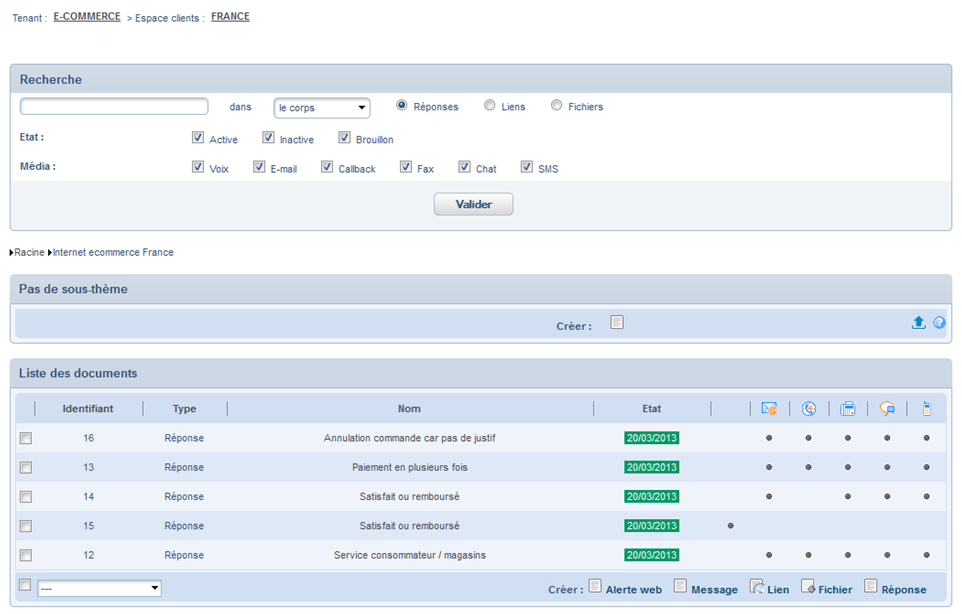The width and height of the screenshot is (962, 614).
Task: Toggle the Callback media checkbox
Action: (x=327, y=167)
